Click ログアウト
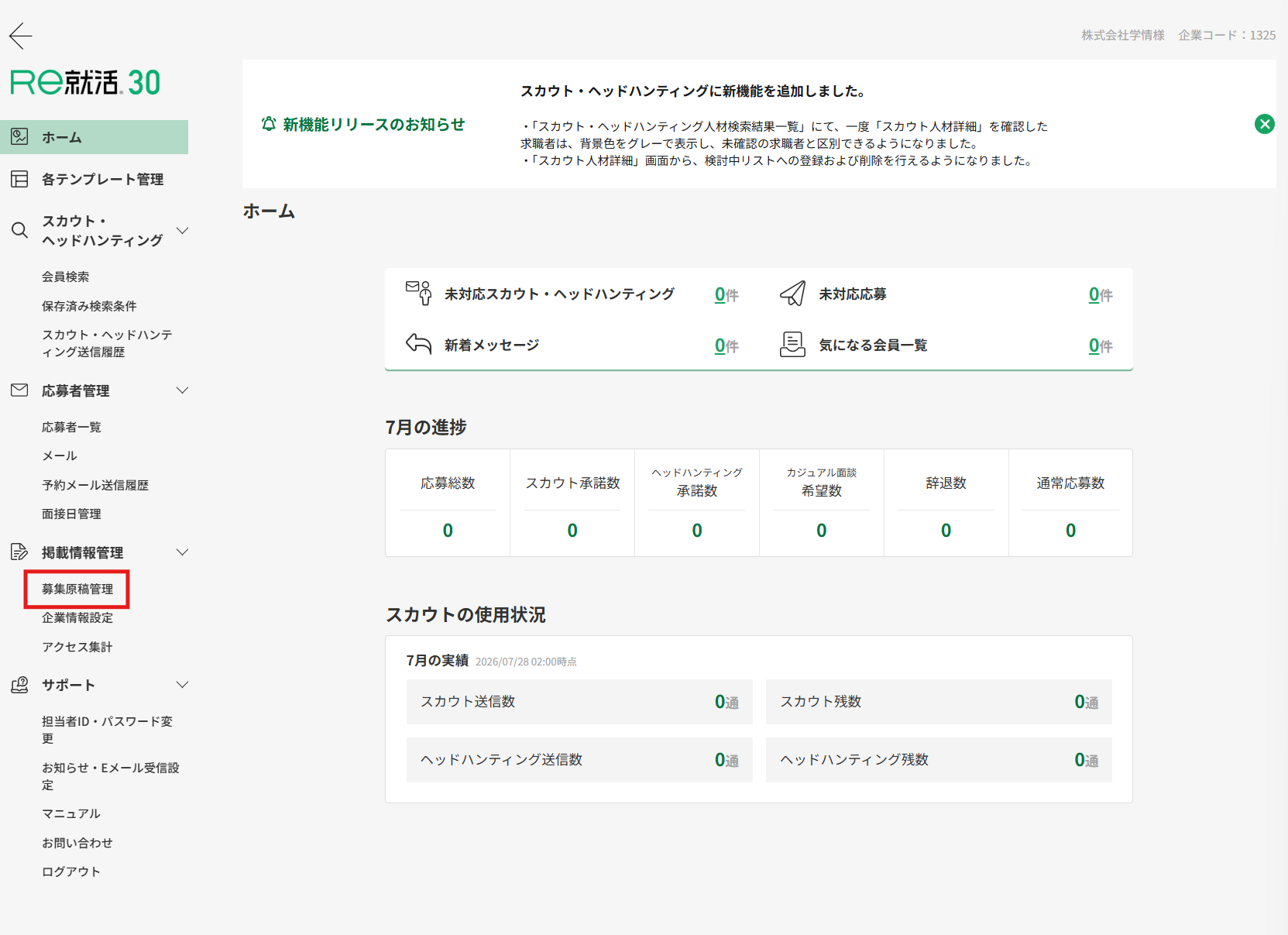Viewport: 1288px width, 935px height. [71, 871]
